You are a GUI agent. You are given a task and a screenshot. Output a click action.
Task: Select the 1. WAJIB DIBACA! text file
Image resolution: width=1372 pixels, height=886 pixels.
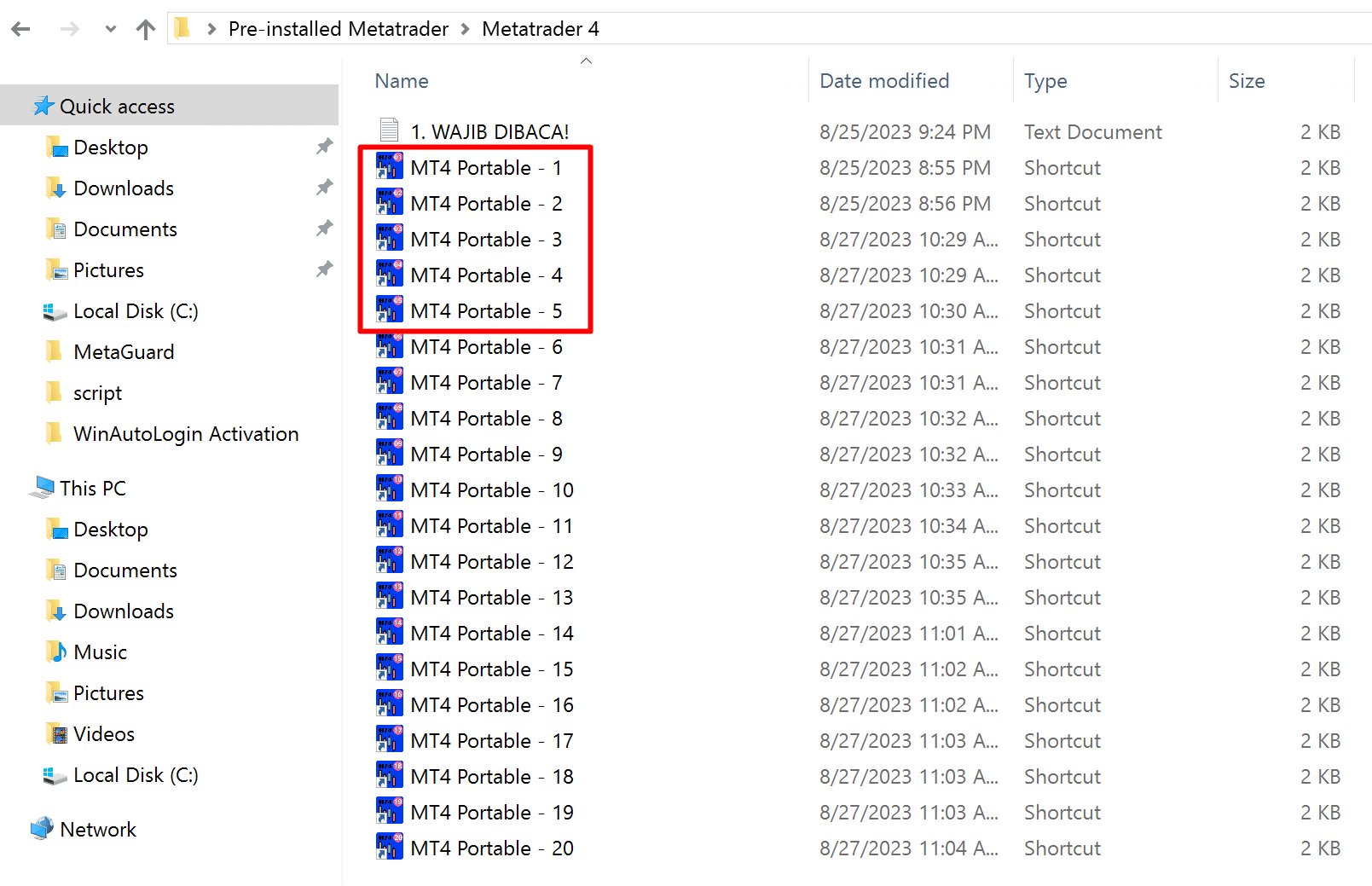point(489,132)
